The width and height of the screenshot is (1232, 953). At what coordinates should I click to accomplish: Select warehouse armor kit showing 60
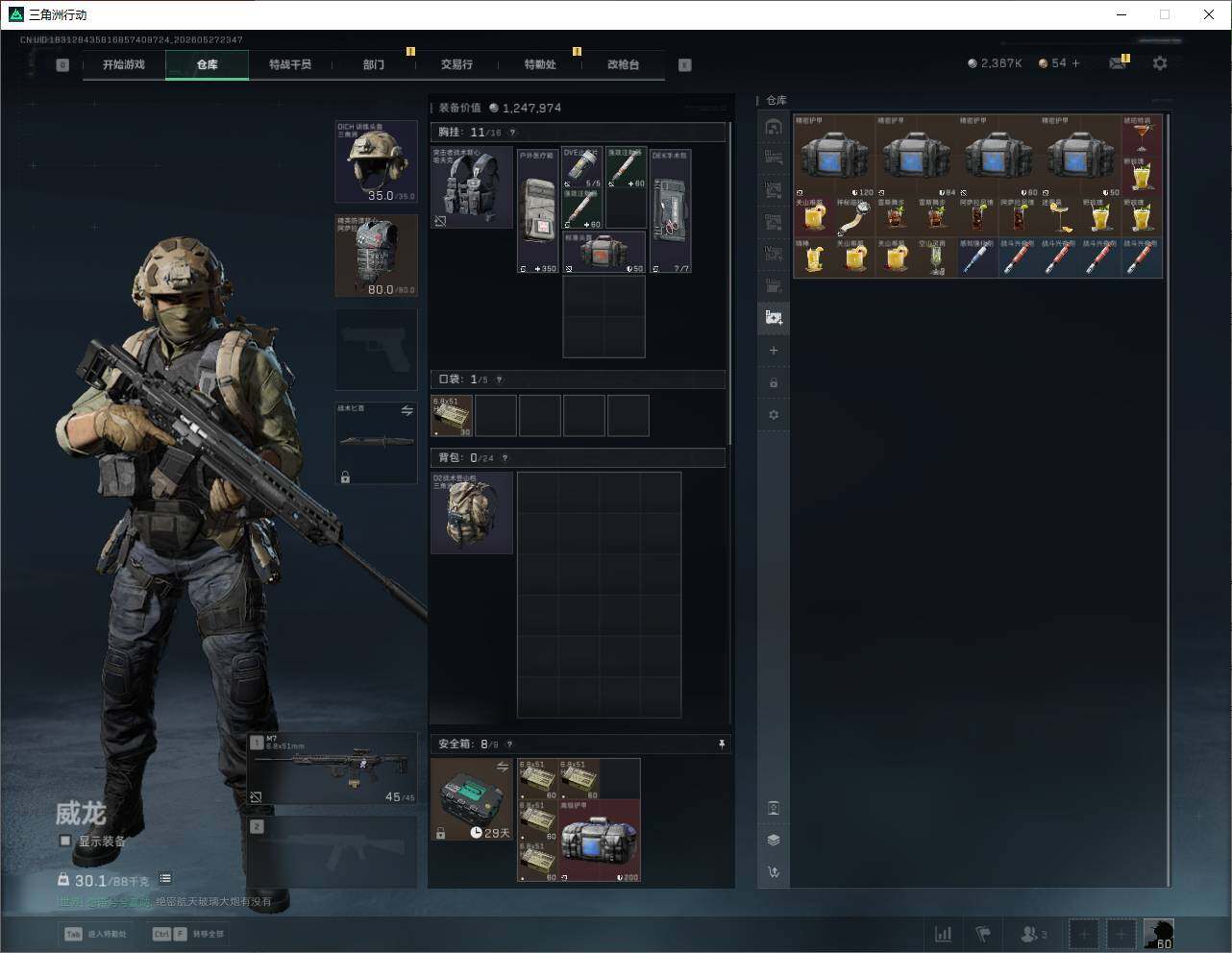click(998, 156)
